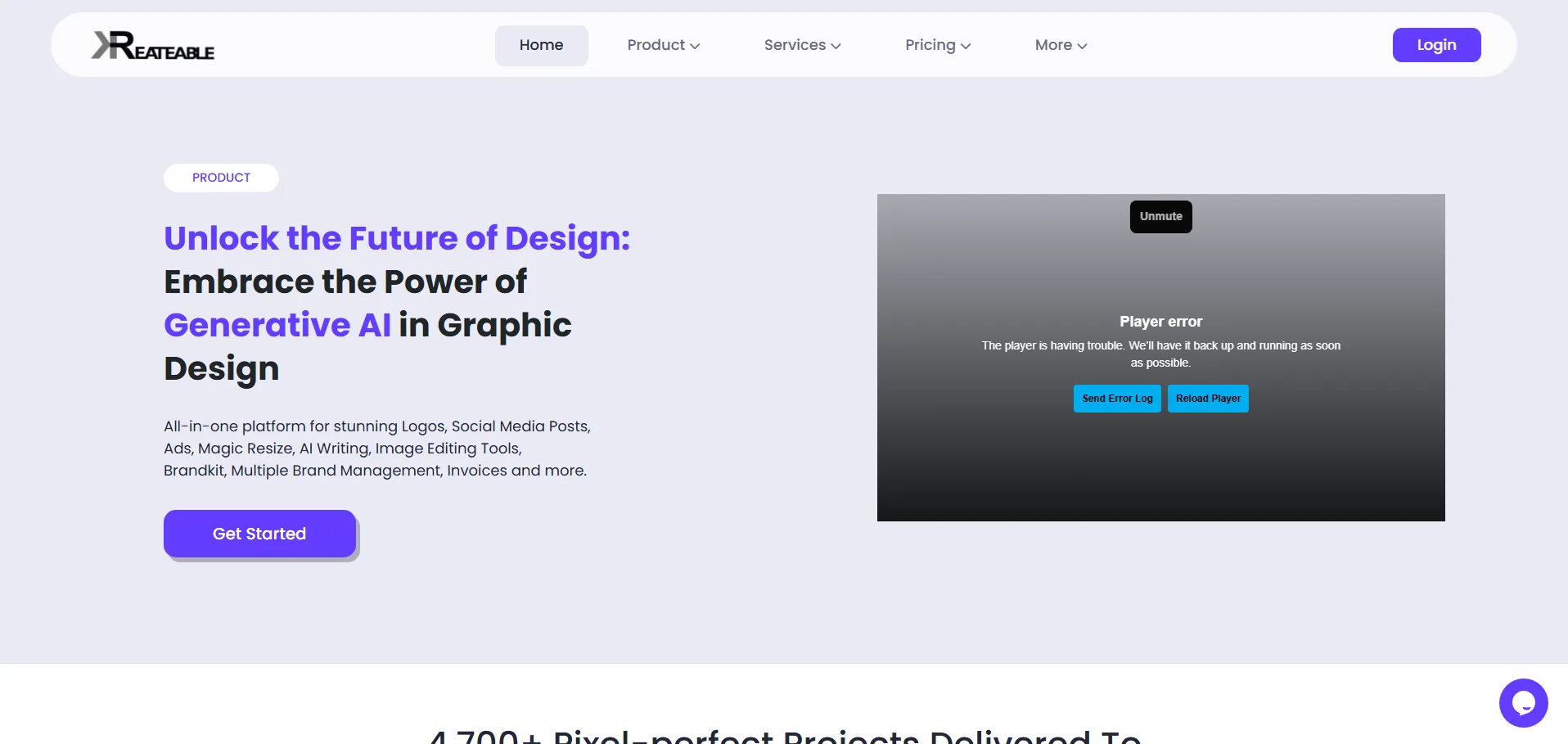Click the More menu label
The height and width of the screenshot is (744, 1568).
pyautogui.click(x=1052, y=45)
